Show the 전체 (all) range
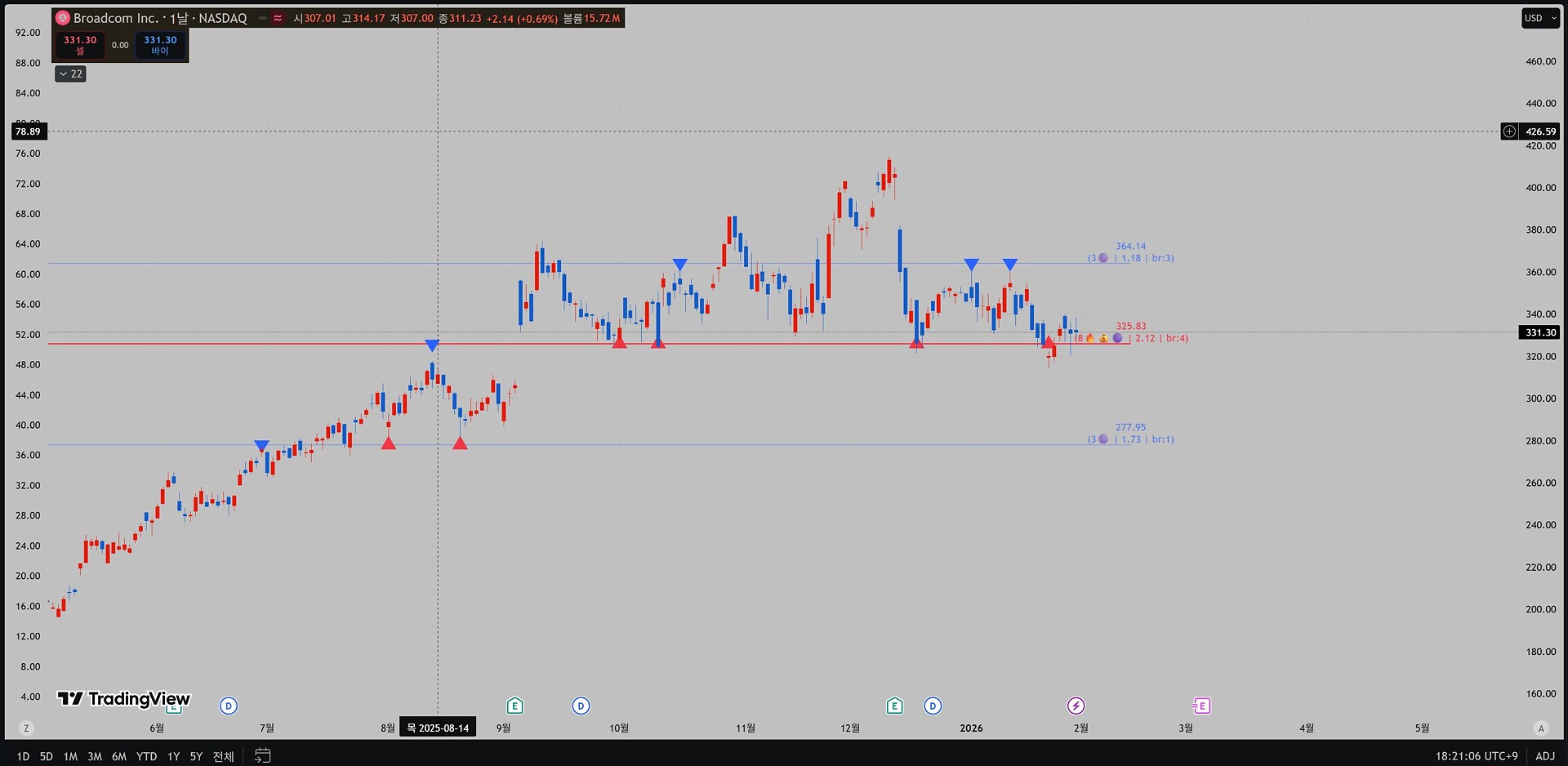The width and height of the screenshot is (1568, 766). click(223, 756)
